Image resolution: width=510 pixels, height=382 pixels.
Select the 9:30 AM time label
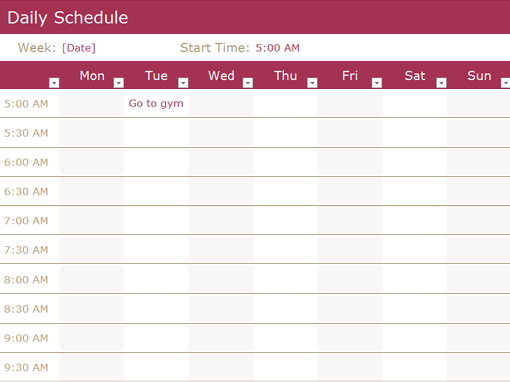(x=26, y=367)
